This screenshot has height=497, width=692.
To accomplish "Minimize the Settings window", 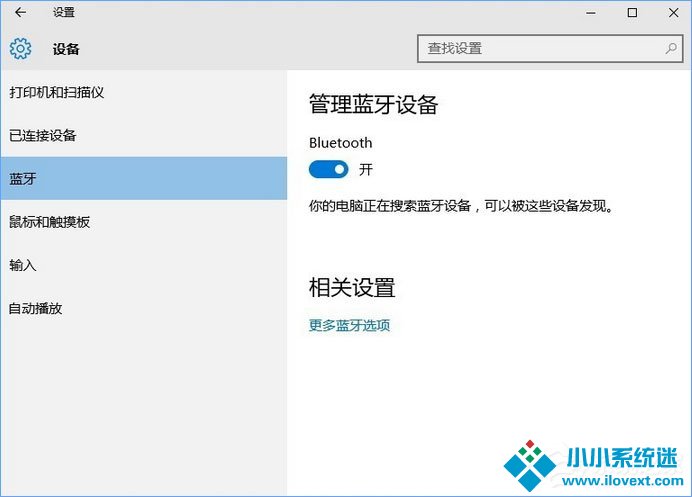I will coord(590,13).
